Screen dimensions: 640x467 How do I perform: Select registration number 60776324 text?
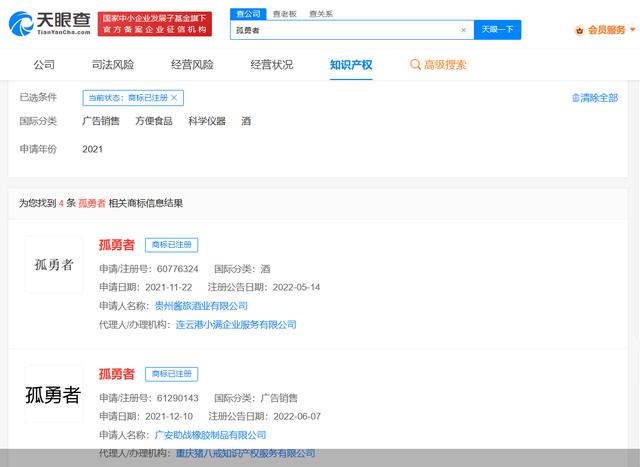[x=178, y=269]
